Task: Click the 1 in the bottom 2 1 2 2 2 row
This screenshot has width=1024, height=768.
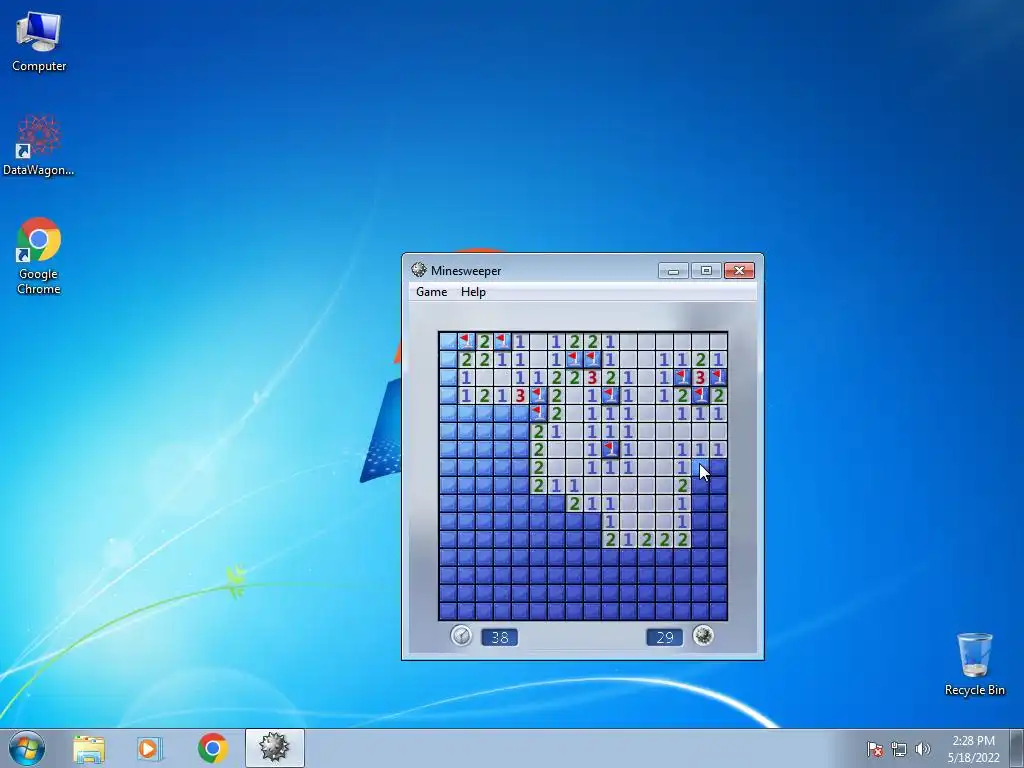Action: 628,539
